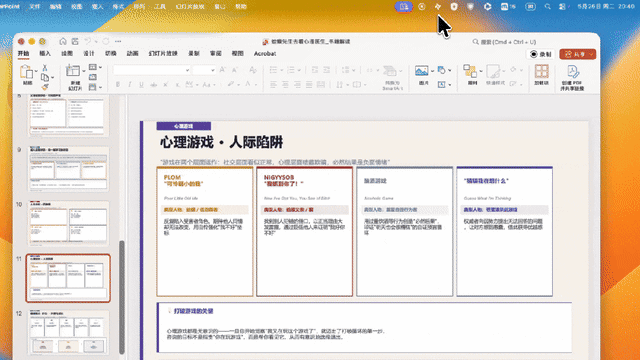Click the New Slide icon
Image resolution: width=640 pixels, height=360 pixels.
point(73,71)
